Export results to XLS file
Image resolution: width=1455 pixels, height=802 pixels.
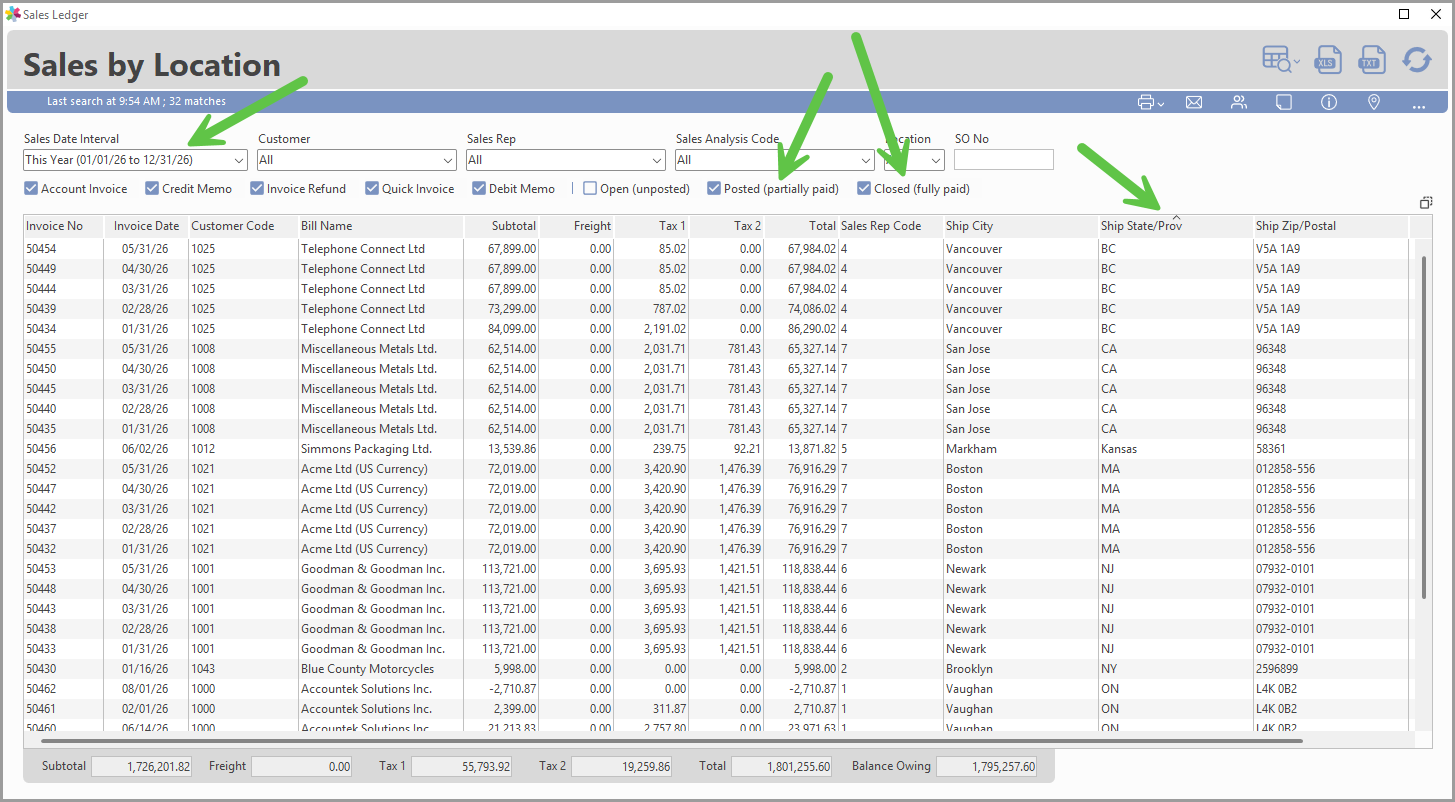1328,60
